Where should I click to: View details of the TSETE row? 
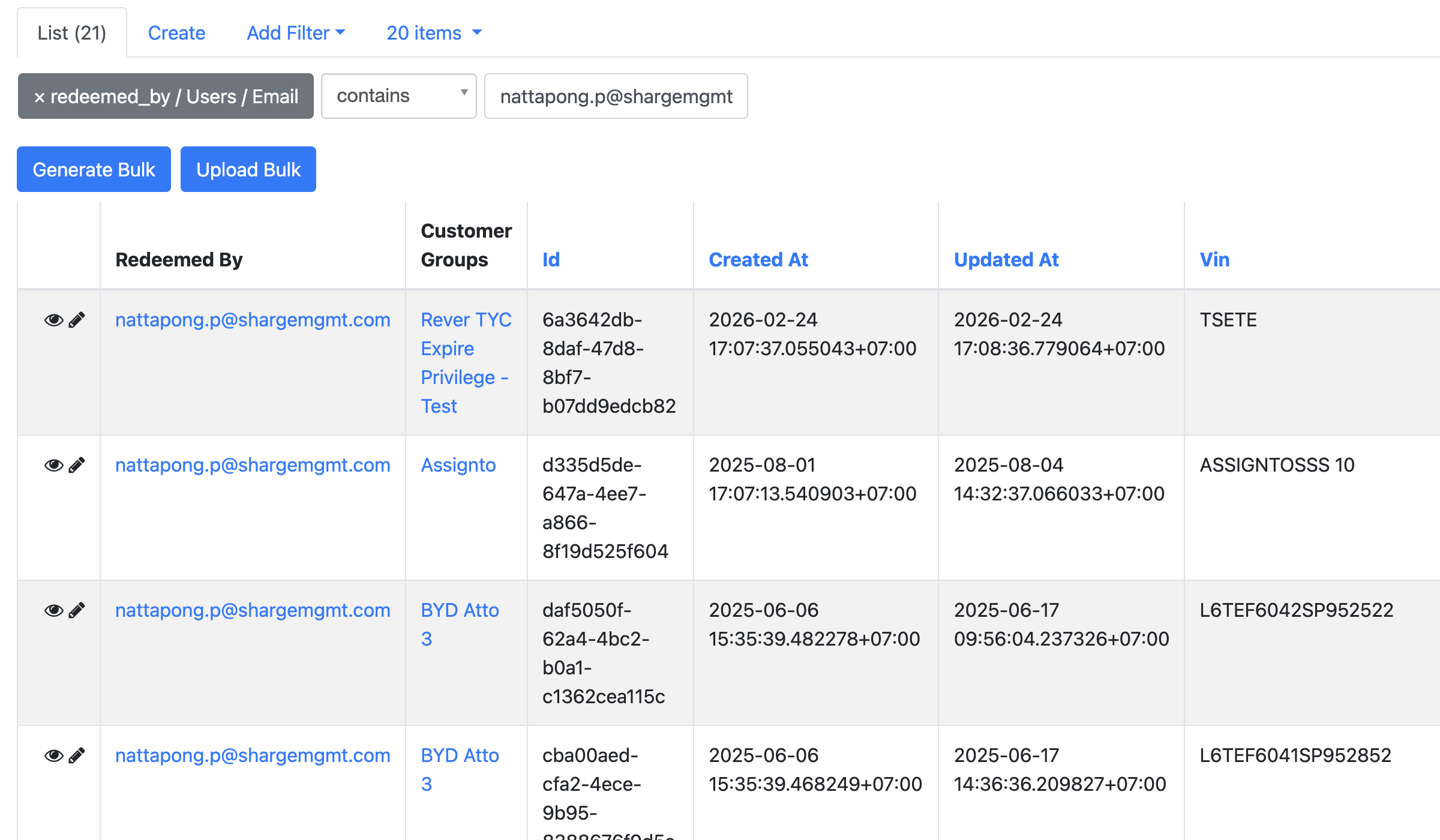tap(53, 320)
